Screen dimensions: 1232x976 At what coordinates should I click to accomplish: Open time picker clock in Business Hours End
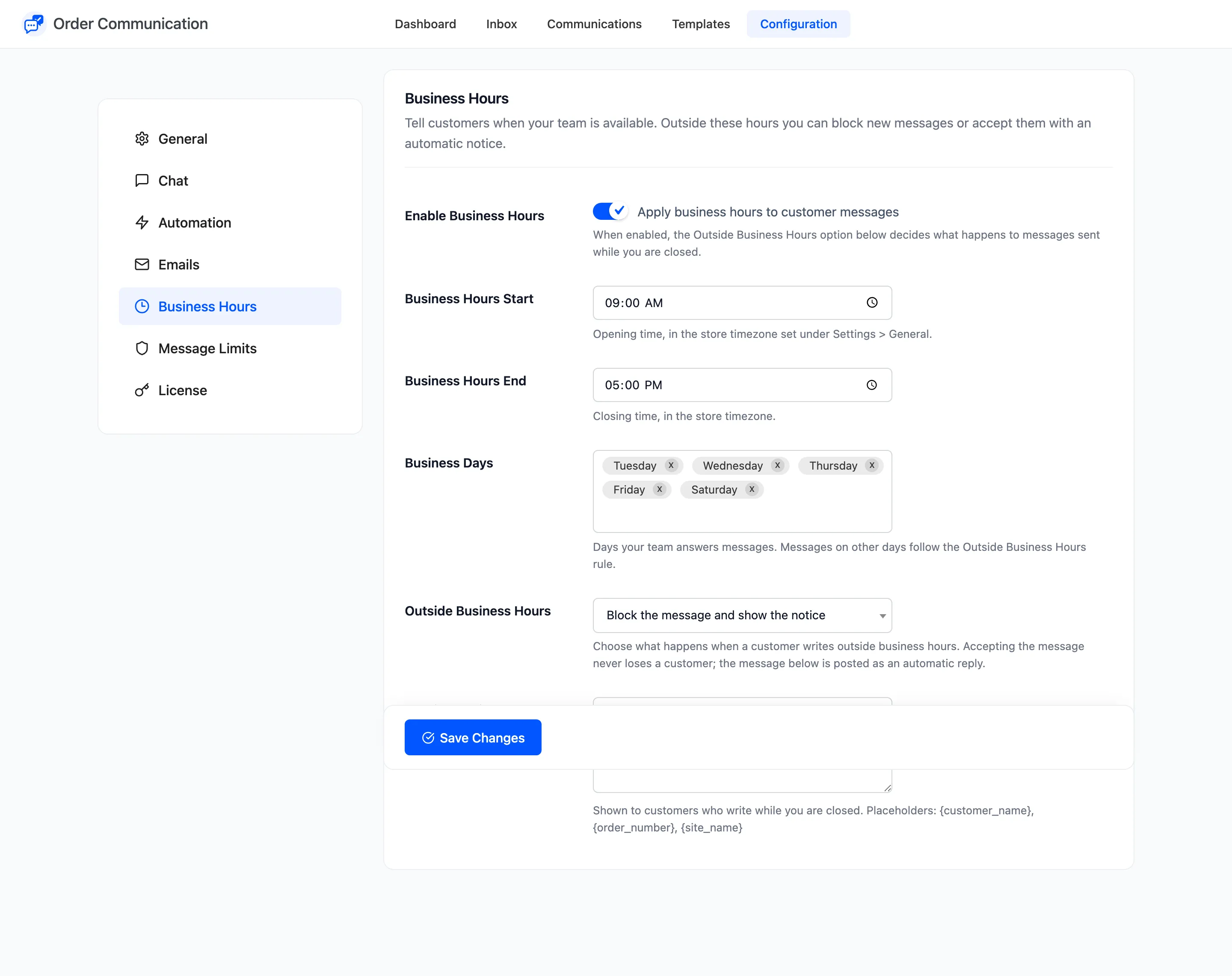click(871, 385)
